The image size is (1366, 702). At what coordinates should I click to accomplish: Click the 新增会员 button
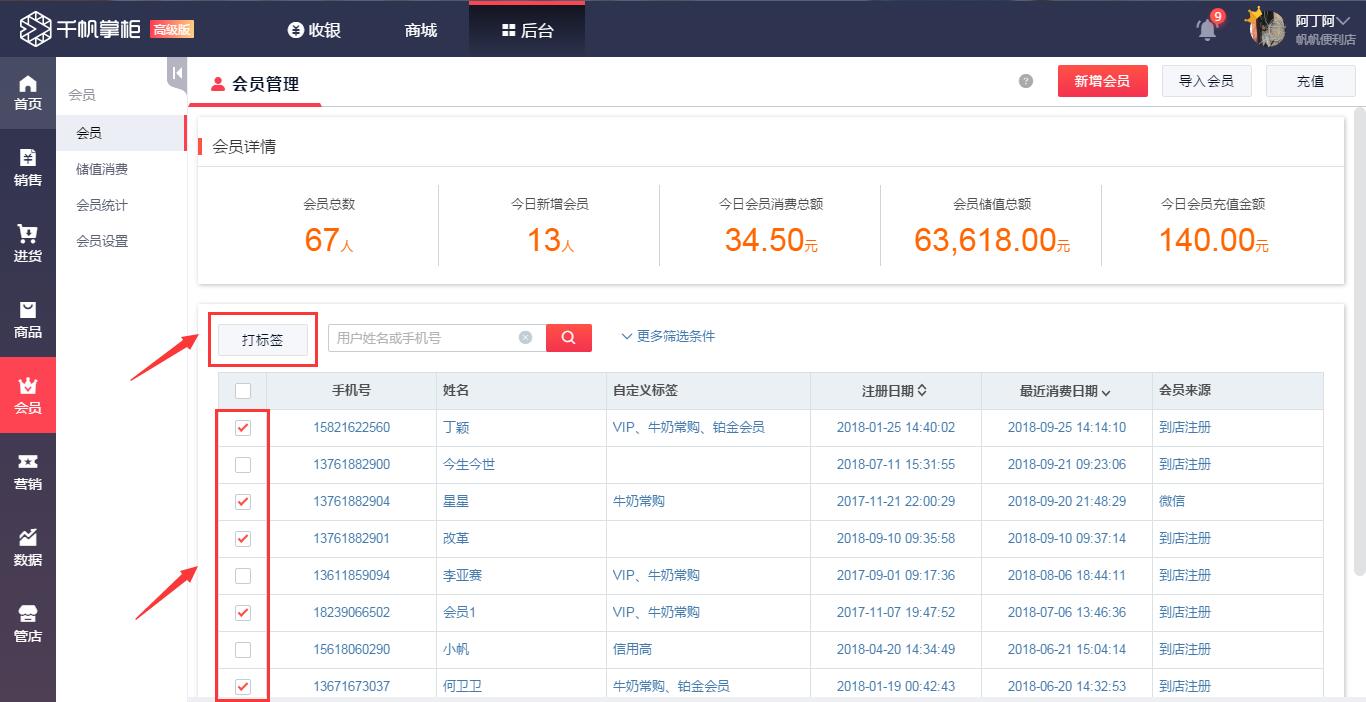coord(1102,81)
